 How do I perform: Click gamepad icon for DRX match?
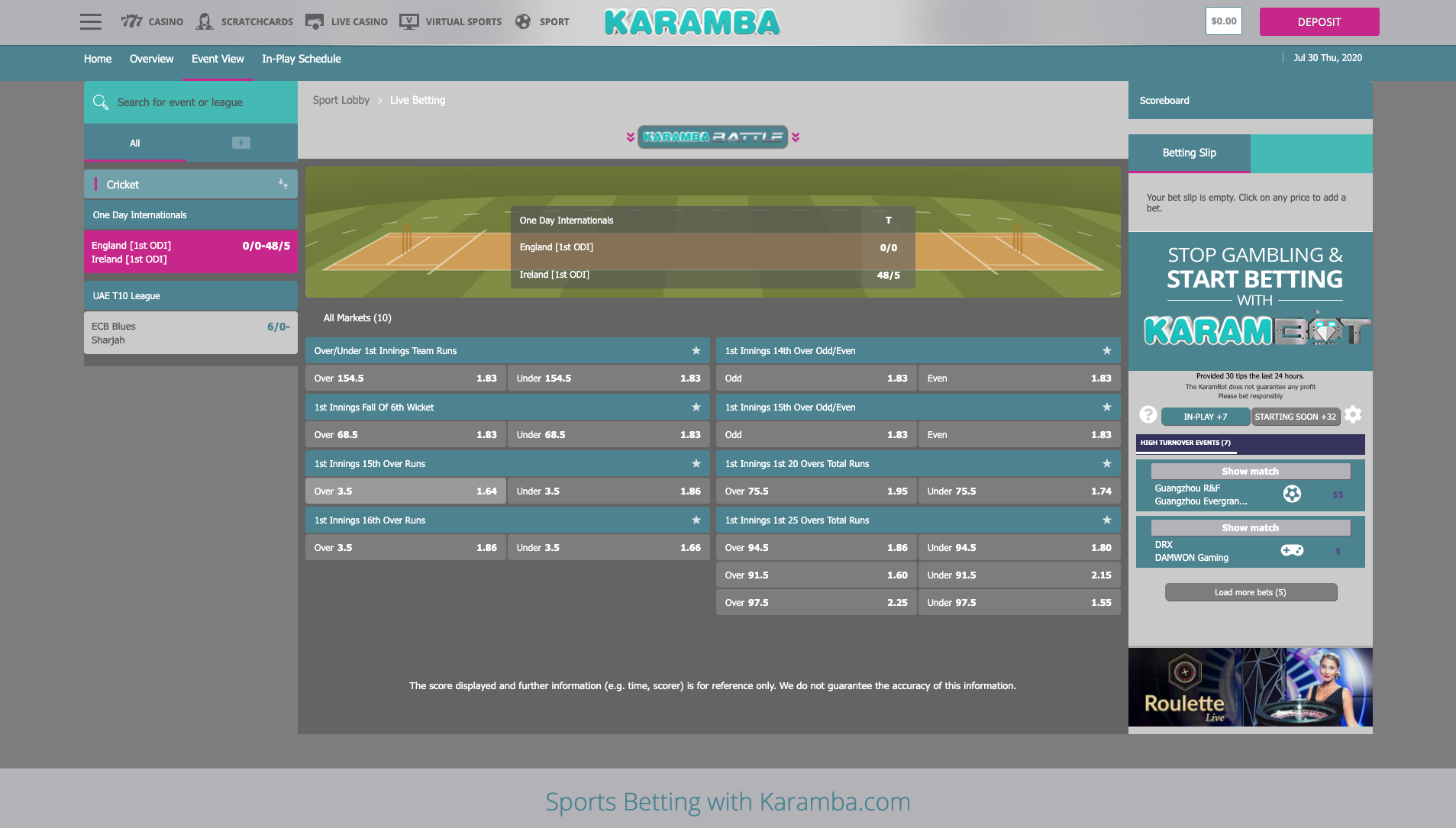[1292, 550]
